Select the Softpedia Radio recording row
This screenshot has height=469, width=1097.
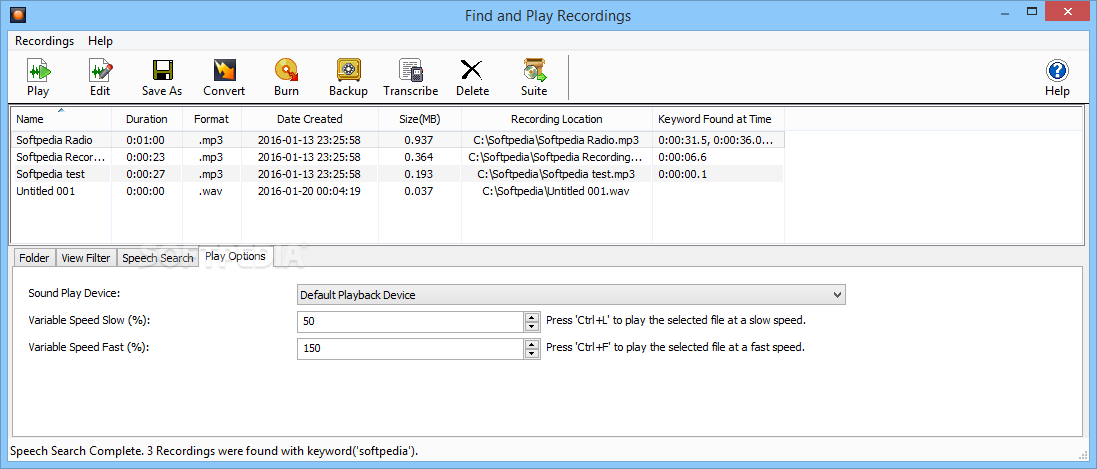[397, 140]
